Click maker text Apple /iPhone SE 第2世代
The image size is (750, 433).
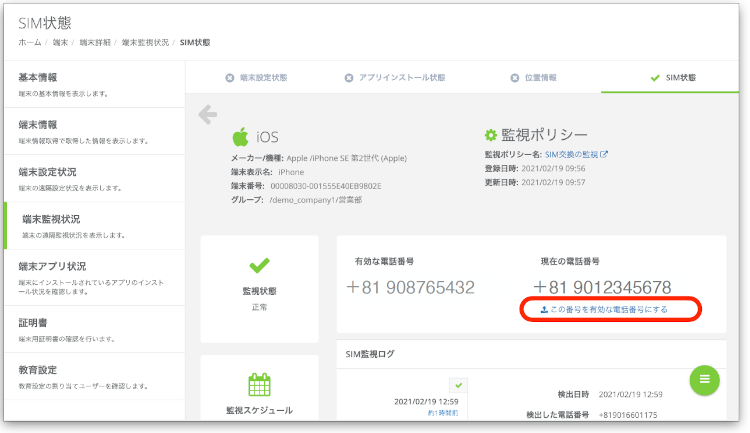[x=346, y=158]
